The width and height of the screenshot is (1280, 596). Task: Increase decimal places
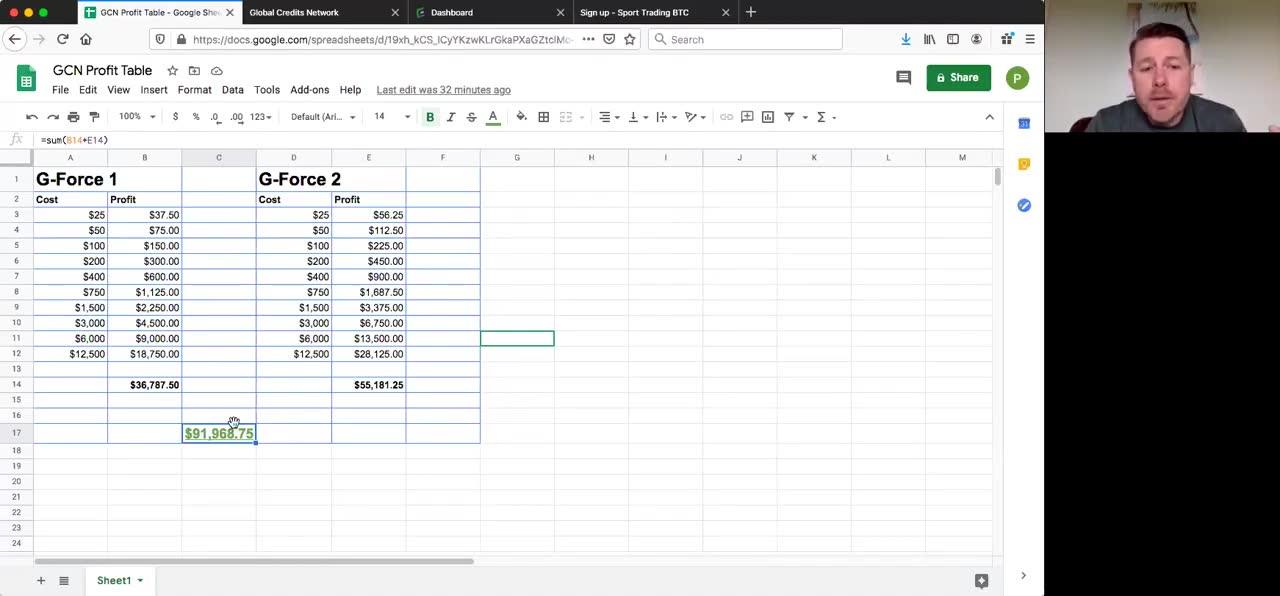[x=237, y=117]
